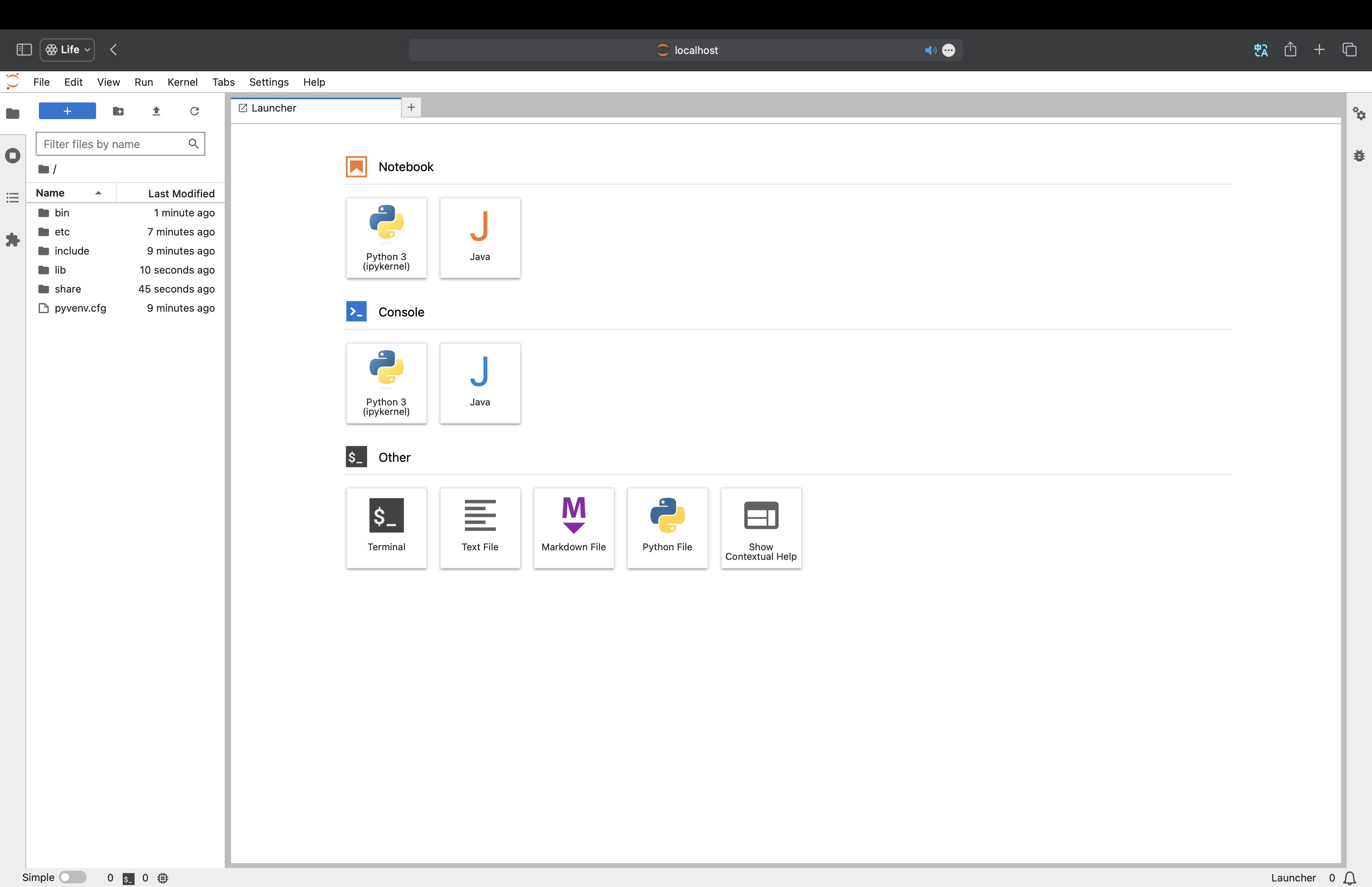This screenshot has height=887, width=1372.
Task: Open the Settings menu
Action: pyautogui.click(x=268, y=82)
